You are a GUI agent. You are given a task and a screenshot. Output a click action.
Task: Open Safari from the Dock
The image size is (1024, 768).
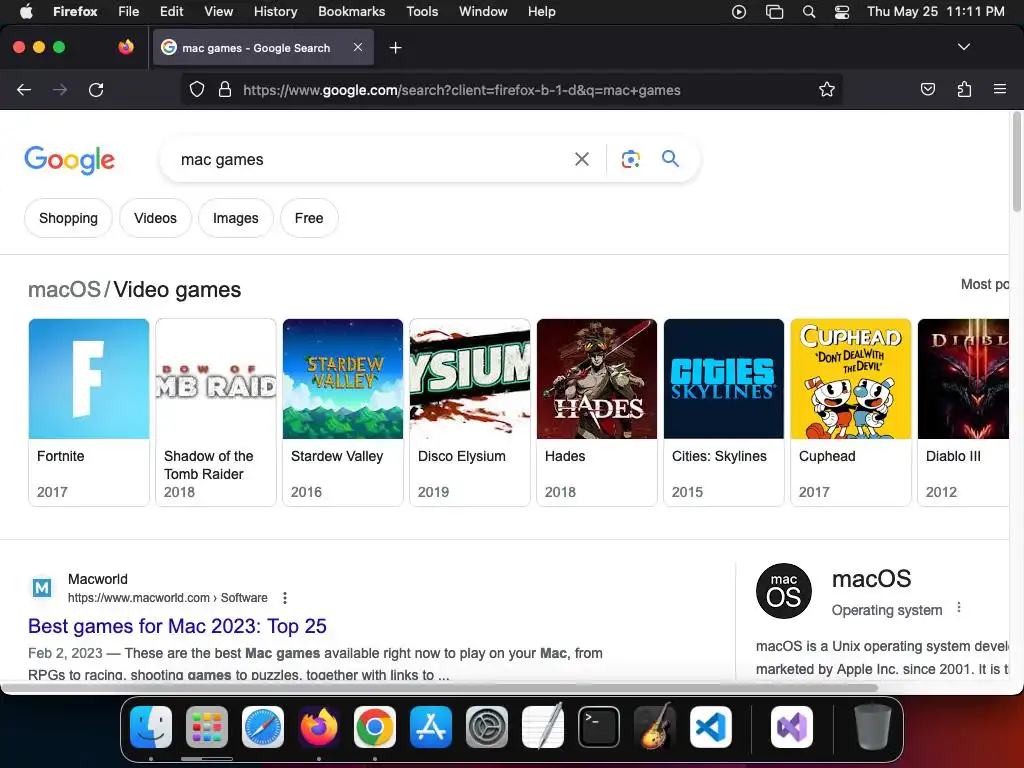click(x=263, y=727)
